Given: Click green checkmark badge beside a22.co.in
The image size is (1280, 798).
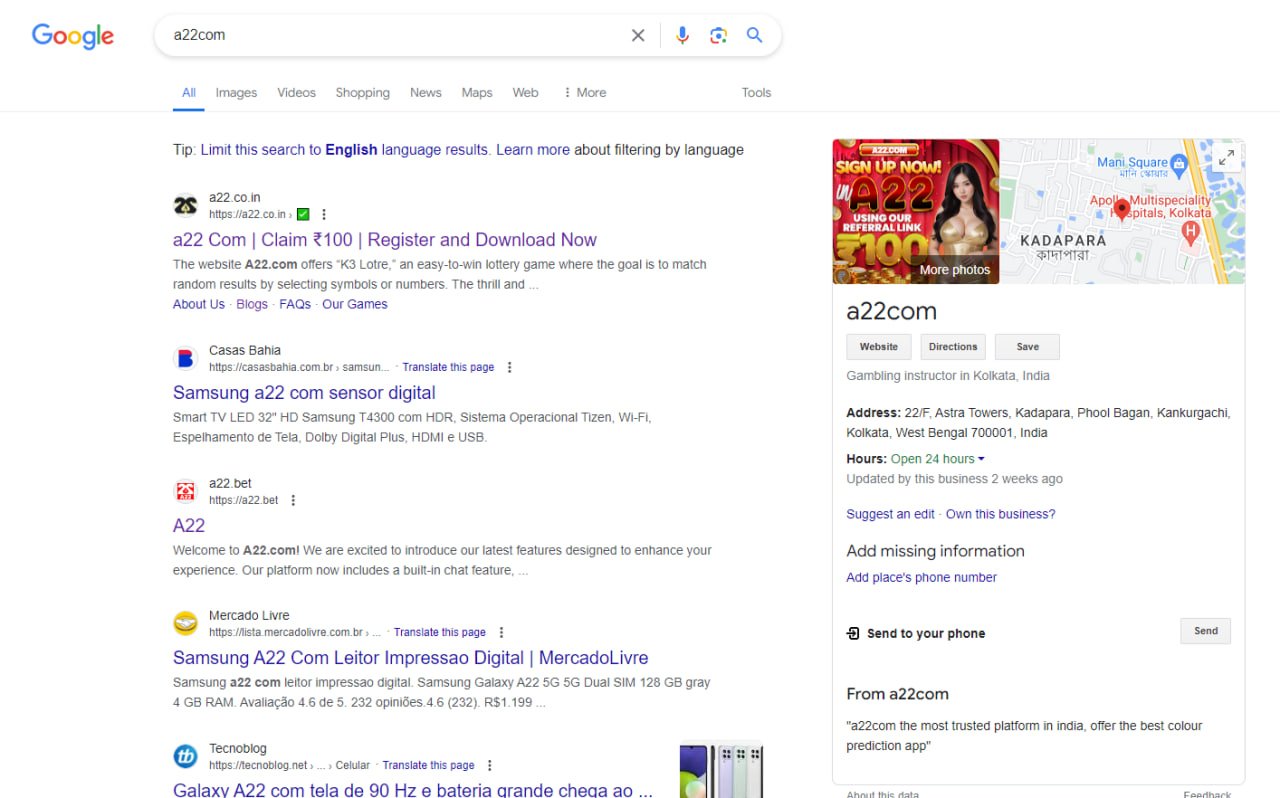Looking at the screenshot, I should coord(303,214).
